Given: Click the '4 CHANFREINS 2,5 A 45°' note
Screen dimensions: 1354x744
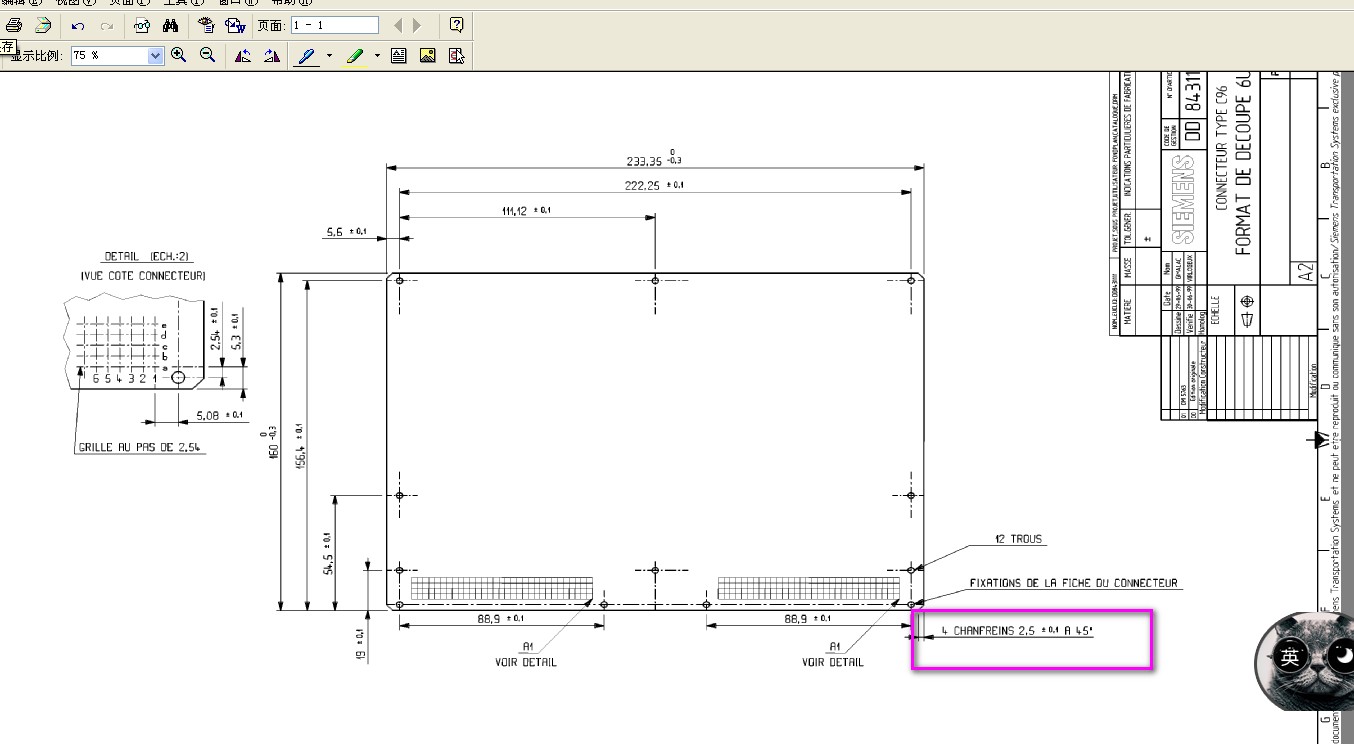Looking at the screenshot, I should (x=1019, y=631).
